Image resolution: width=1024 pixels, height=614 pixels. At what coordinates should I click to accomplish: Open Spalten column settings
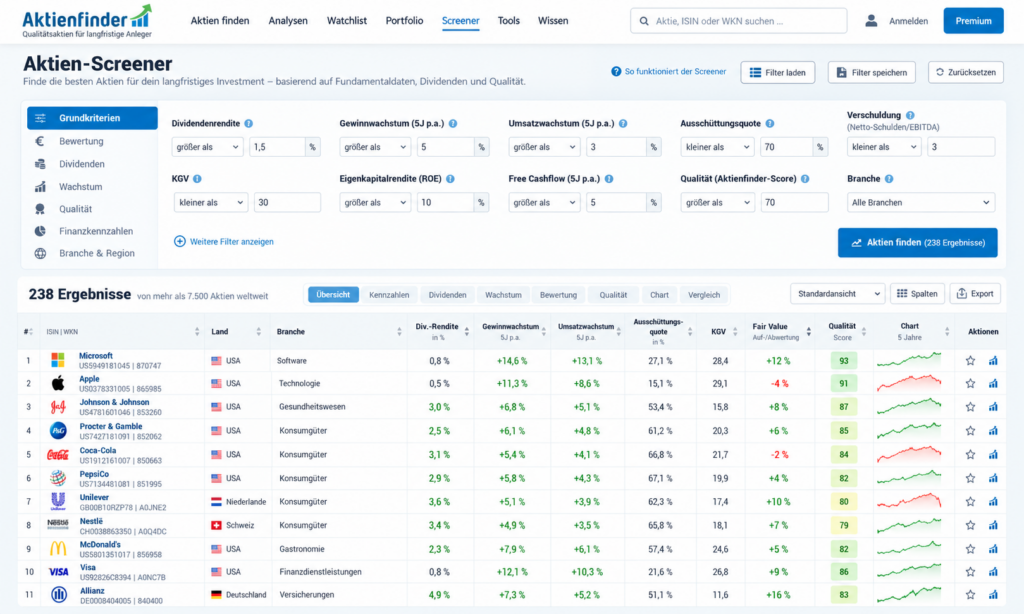click(x=918, y=294)
